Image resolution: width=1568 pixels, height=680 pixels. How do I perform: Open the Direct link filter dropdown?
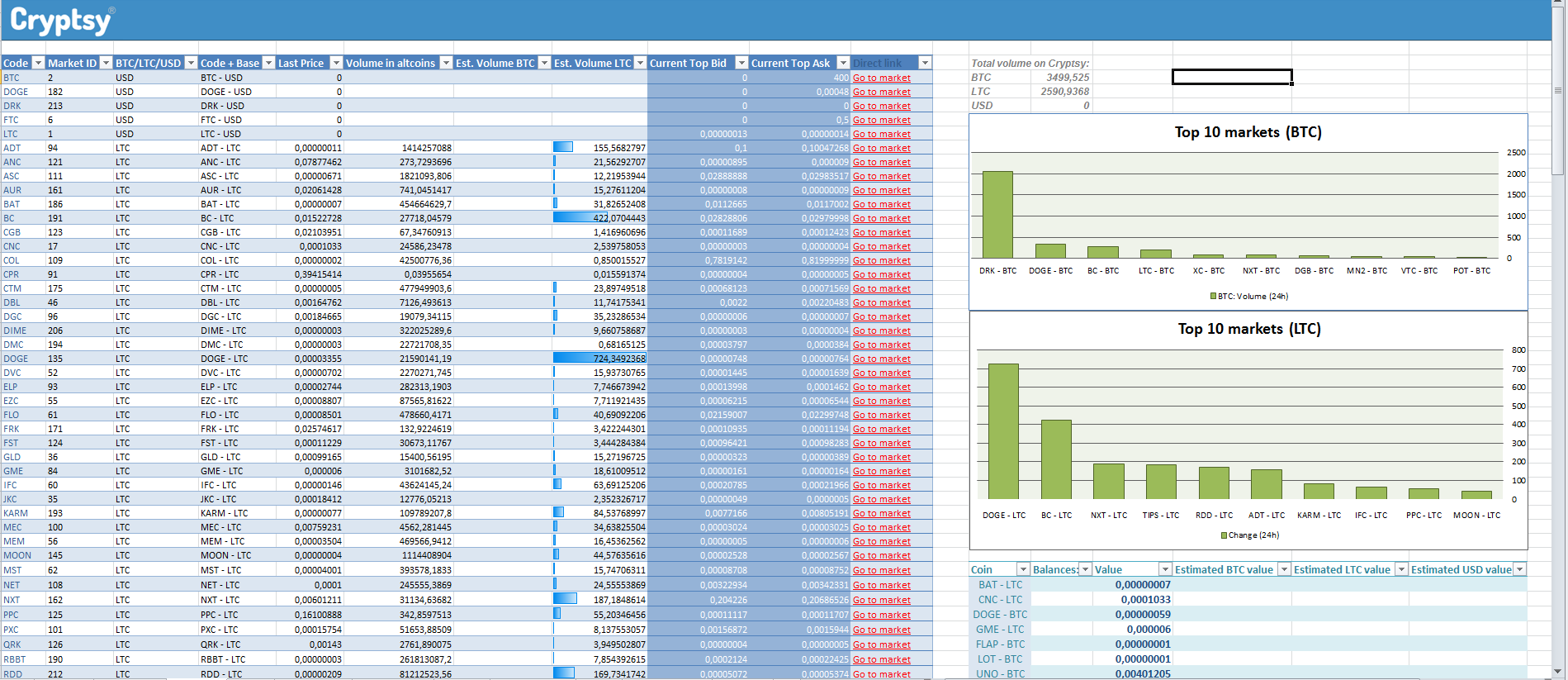925,63
